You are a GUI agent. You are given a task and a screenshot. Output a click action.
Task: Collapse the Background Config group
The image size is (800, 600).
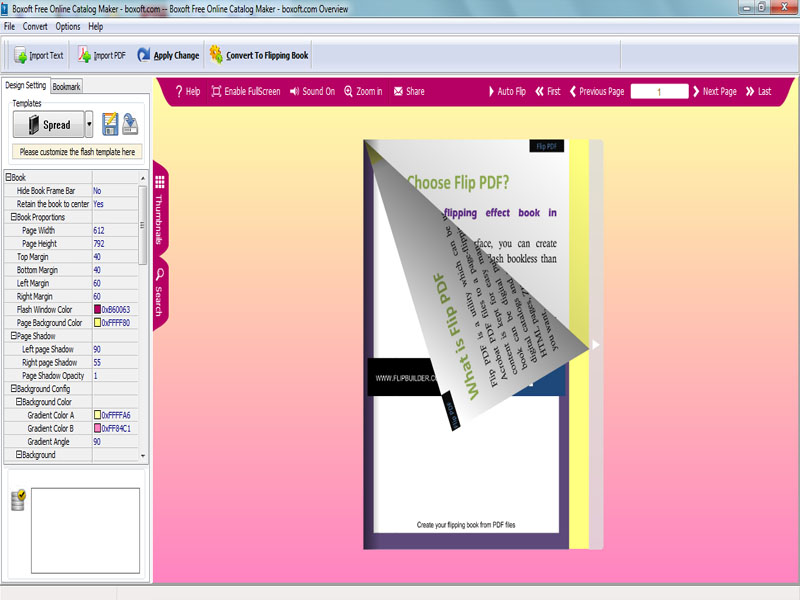14,389
